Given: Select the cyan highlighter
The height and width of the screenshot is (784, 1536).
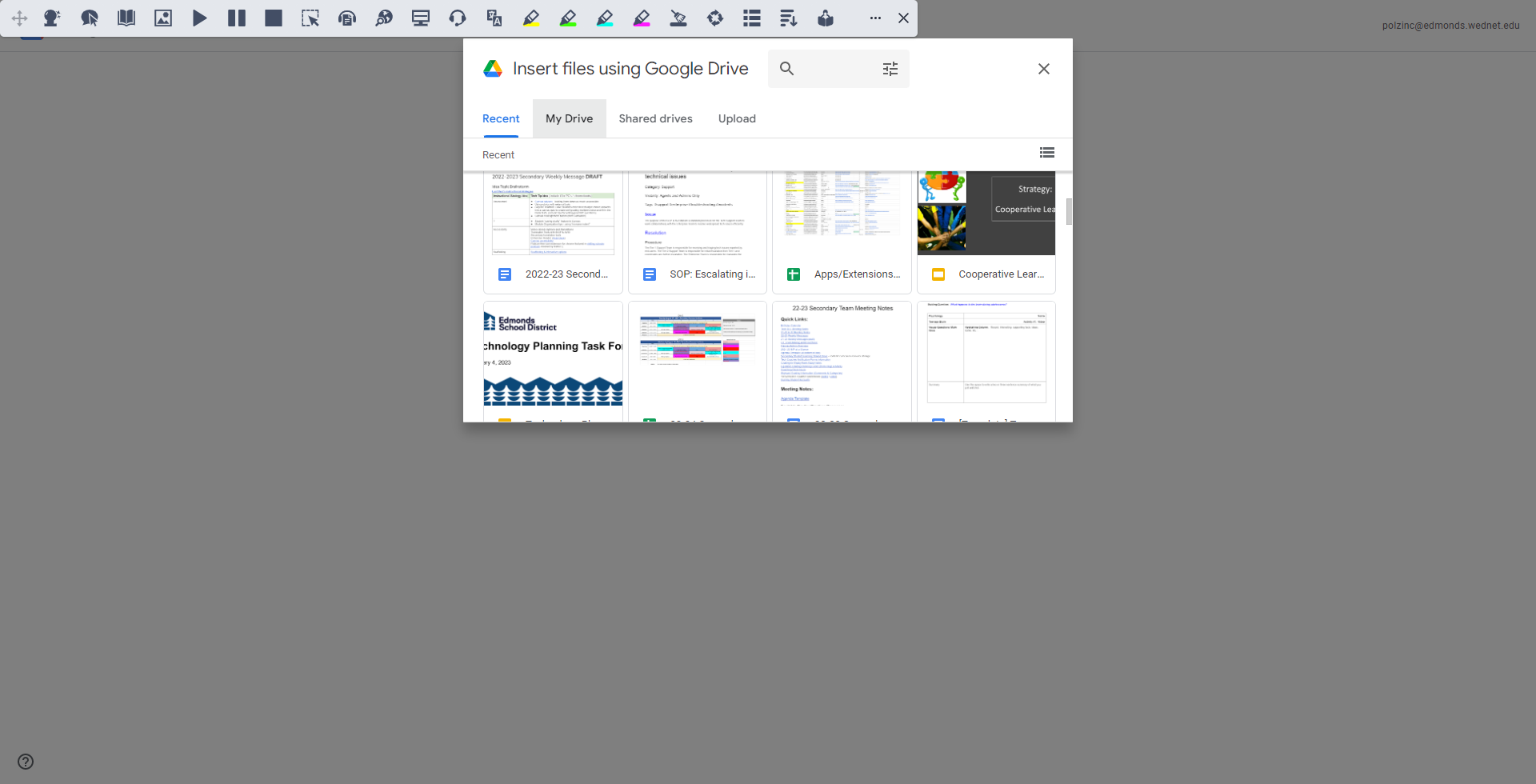Looking at the screenshot, I should [605, 18].
